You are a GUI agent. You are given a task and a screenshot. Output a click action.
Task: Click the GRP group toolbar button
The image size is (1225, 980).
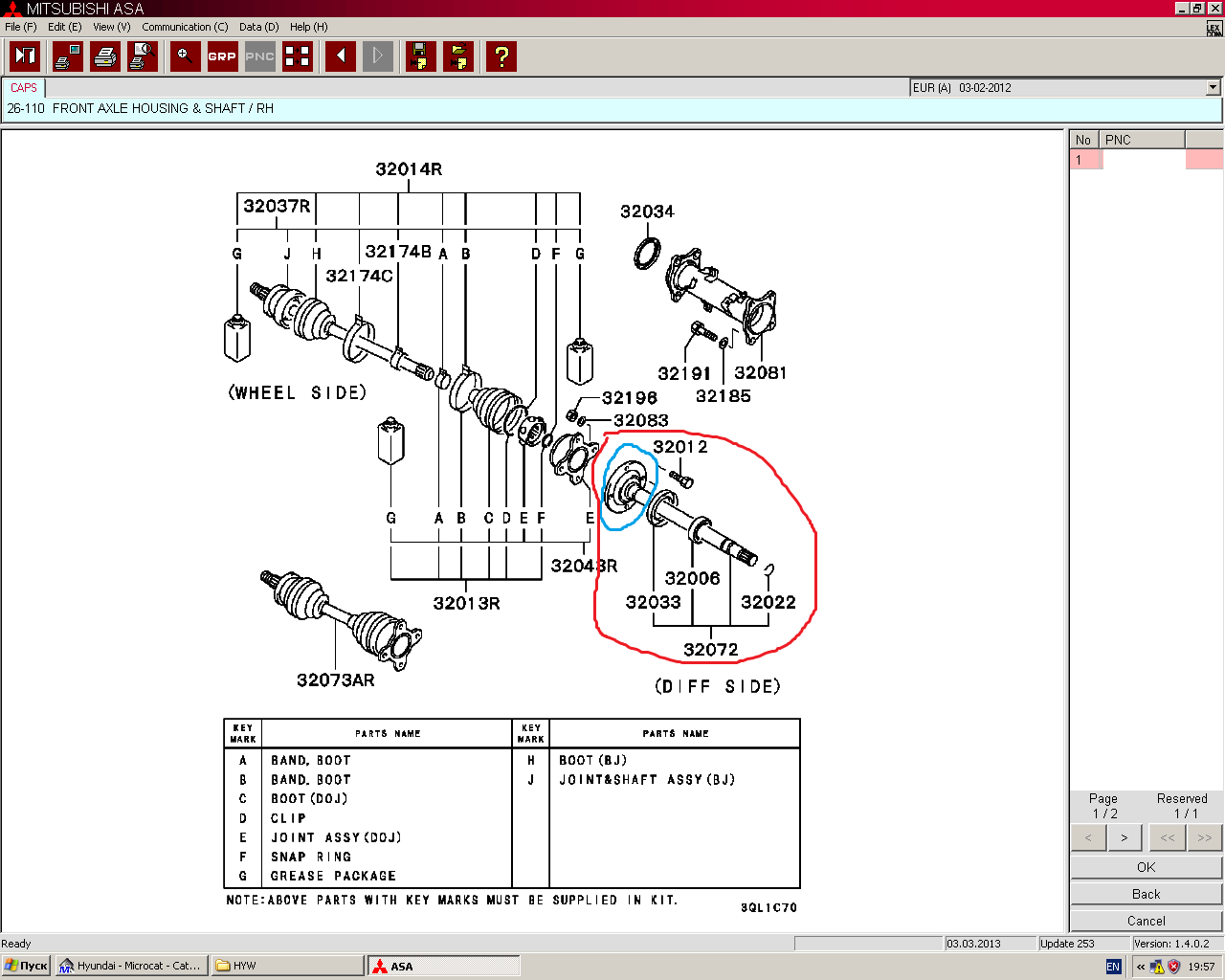point(222,56)
